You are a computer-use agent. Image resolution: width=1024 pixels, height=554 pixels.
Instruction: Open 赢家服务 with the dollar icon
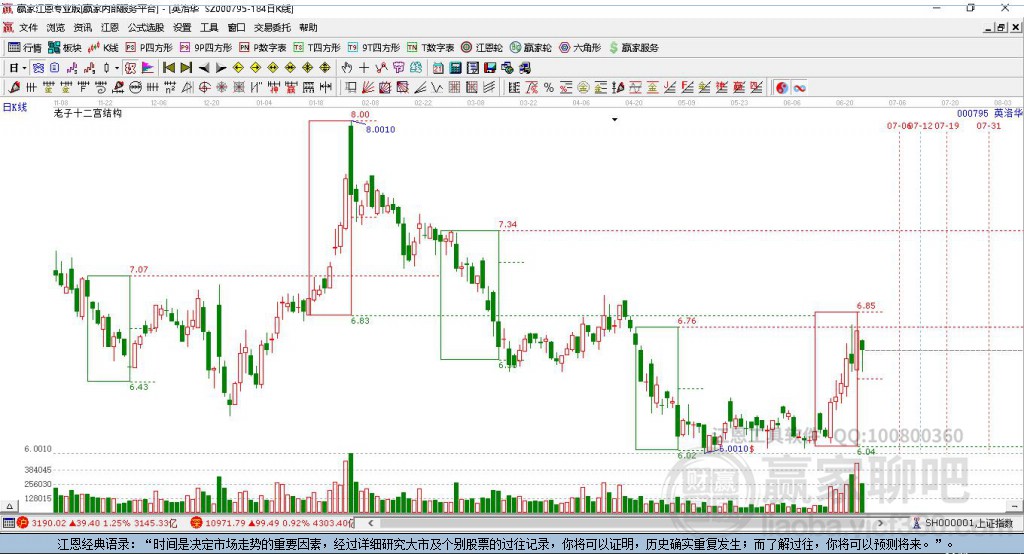[633, 48]
